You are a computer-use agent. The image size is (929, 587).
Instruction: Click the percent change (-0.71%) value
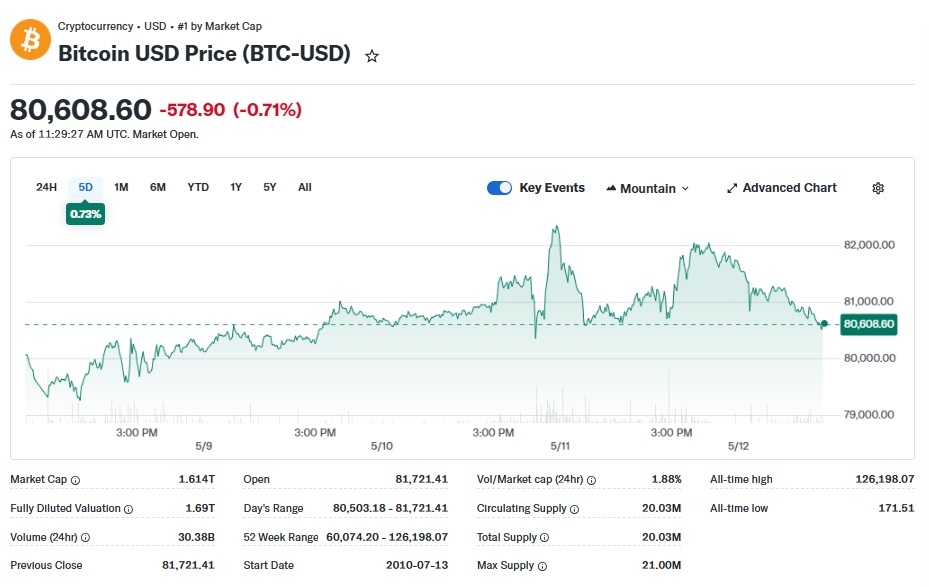[x=267, y=110]
